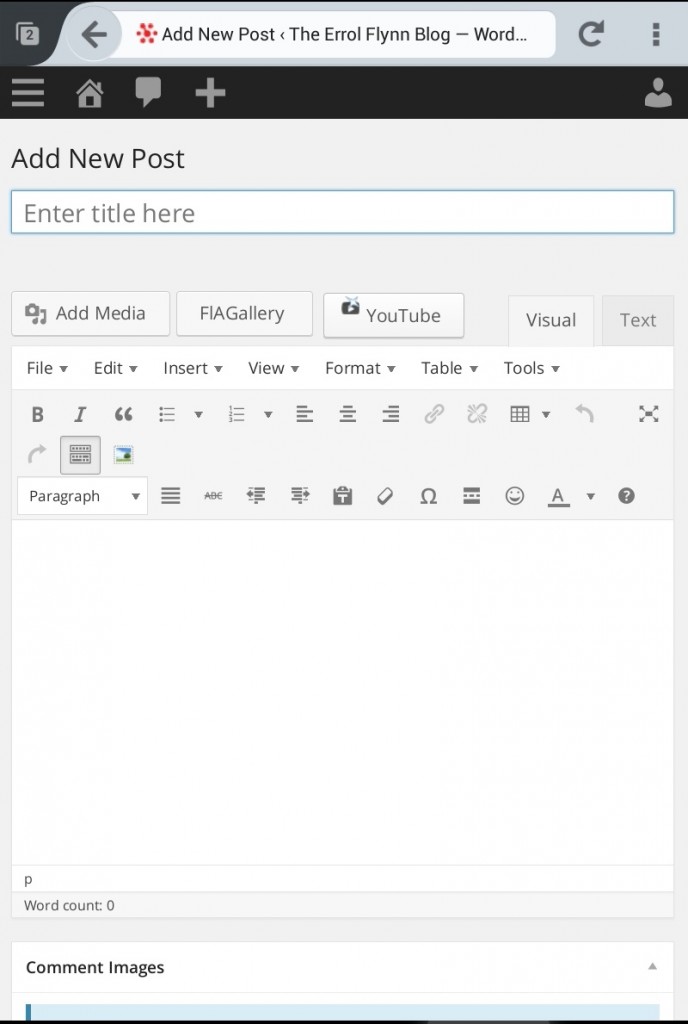
Task: Open the View menu
Action: point(274,368)
